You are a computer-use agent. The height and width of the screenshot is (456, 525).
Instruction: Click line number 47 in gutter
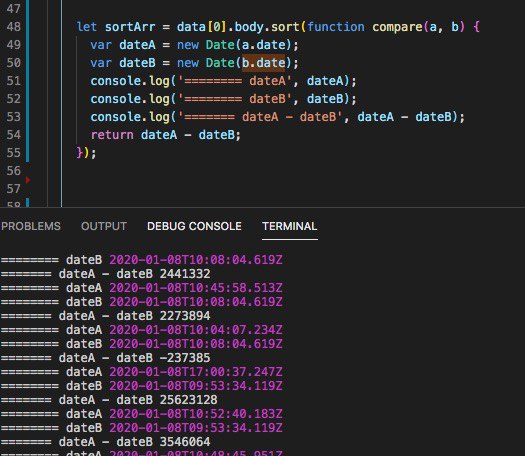coord(13,9)
